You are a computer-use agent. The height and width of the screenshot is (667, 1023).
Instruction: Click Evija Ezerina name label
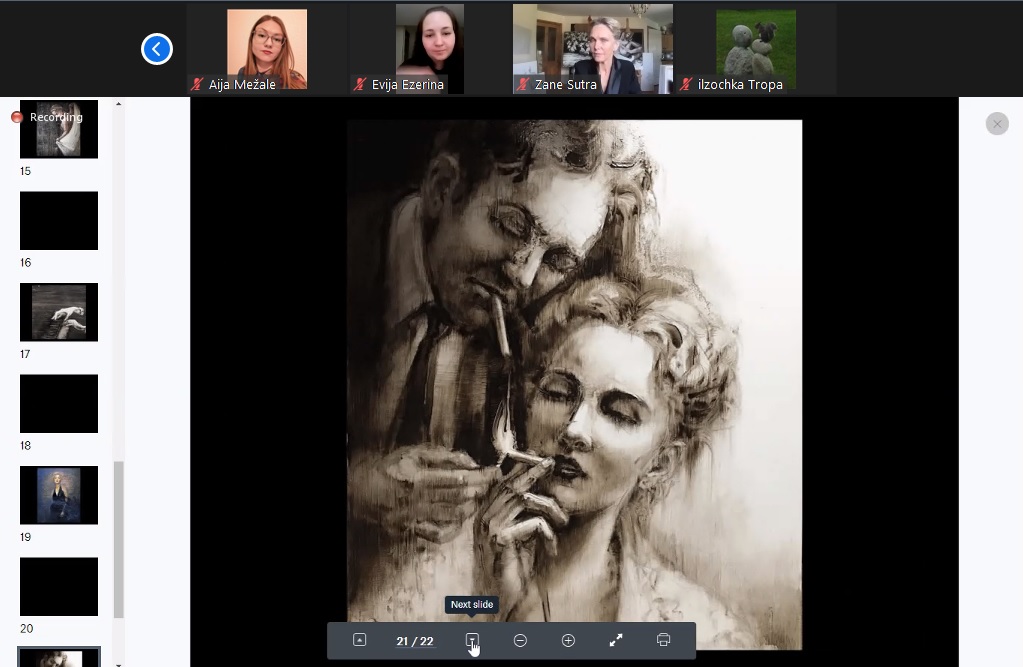408,84
